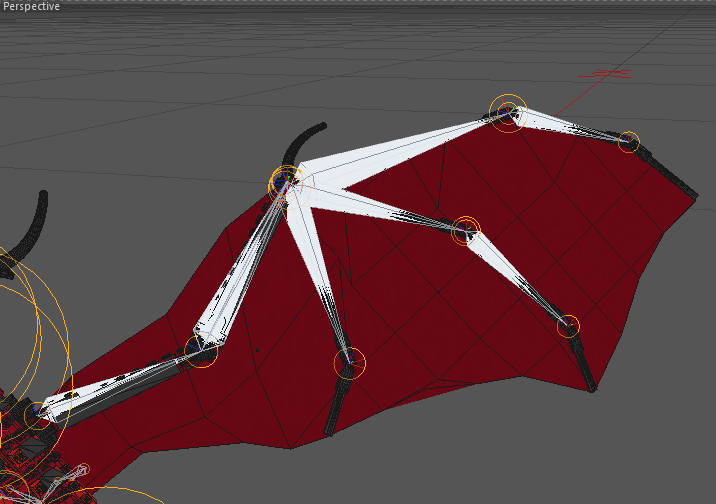Viewport: 716px width, 504px height.
Task: Click the Perspective viewport label
Action: (31, 6)
